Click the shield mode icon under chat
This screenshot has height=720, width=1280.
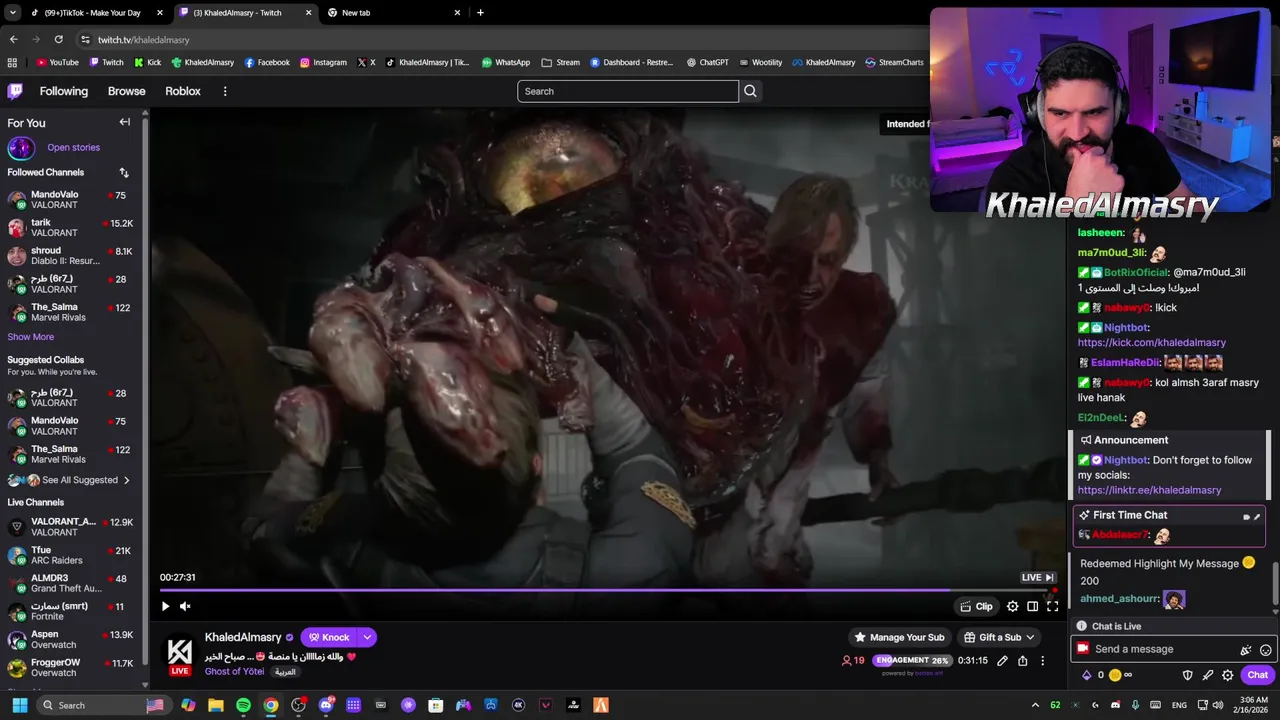(x=1187, y=675)
